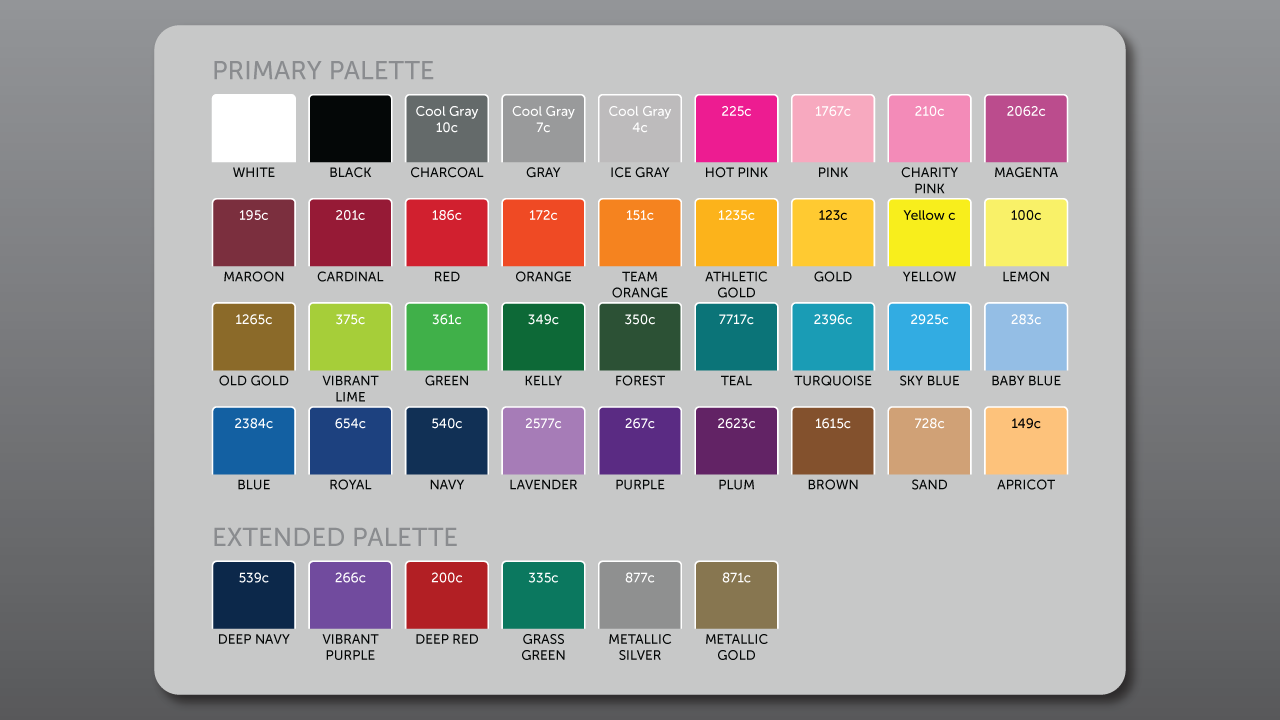Select the Metallic Gold 871c swatch

point(736,595)
